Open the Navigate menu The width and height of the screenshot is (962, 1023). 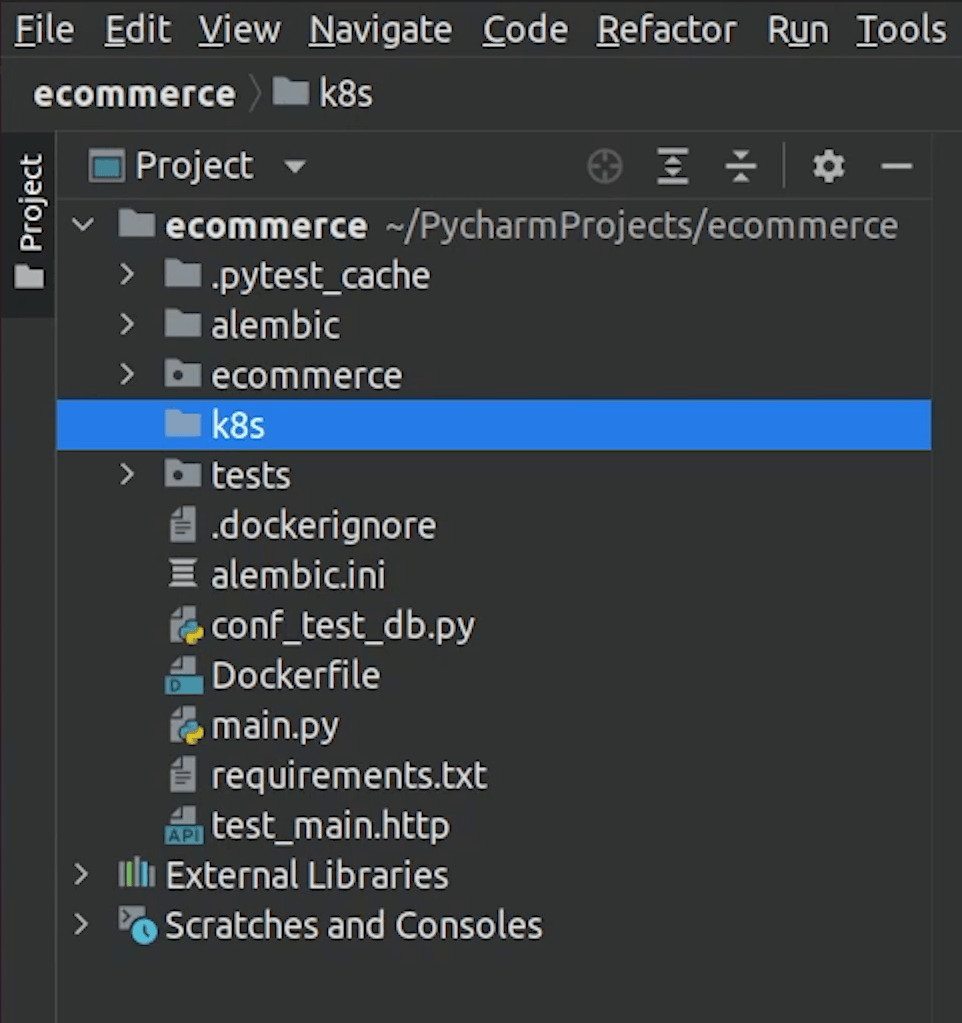tap(380, 31)
